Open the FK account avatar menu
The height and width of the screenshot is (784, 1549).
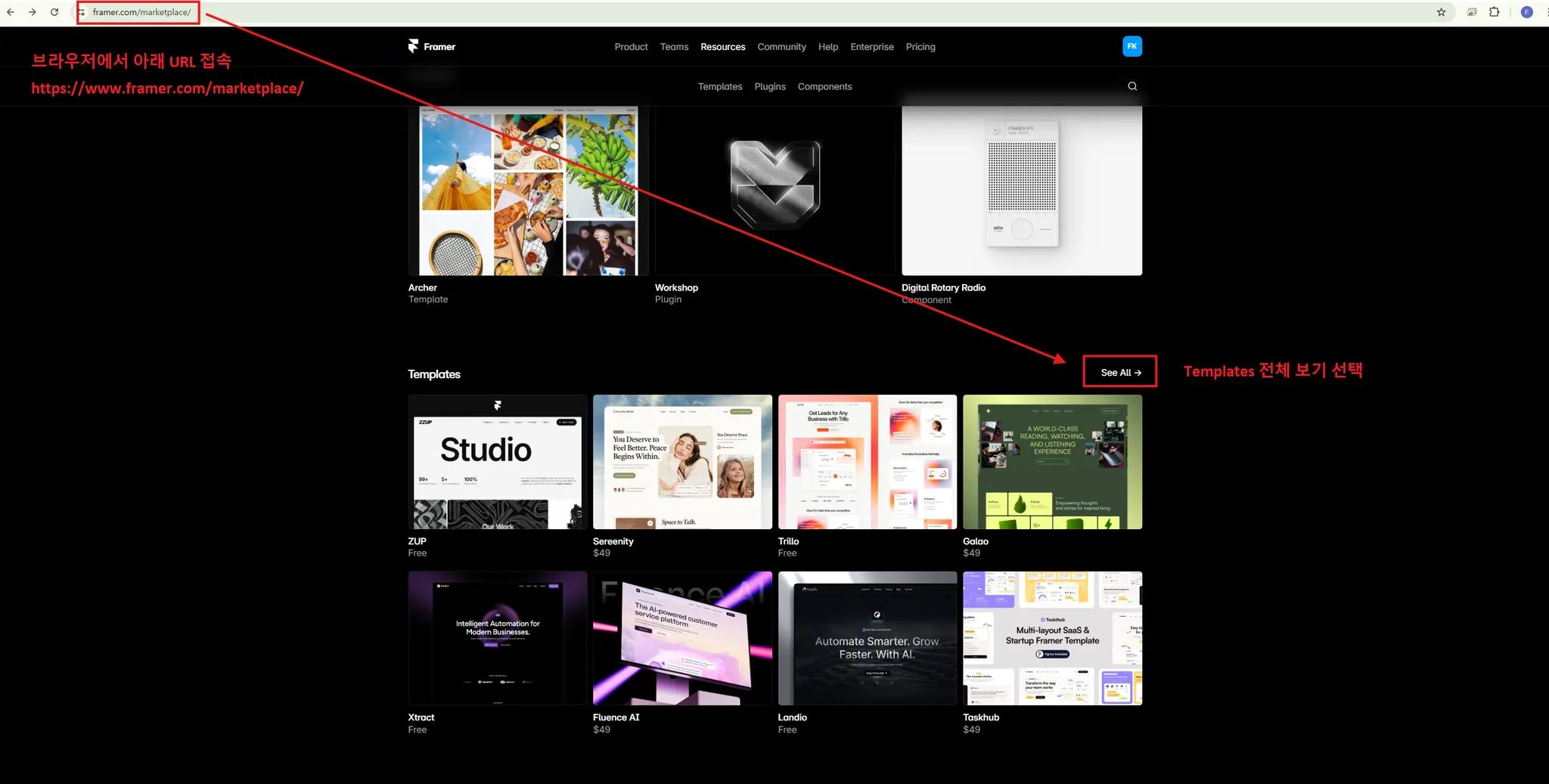[x=1132, y=46]
